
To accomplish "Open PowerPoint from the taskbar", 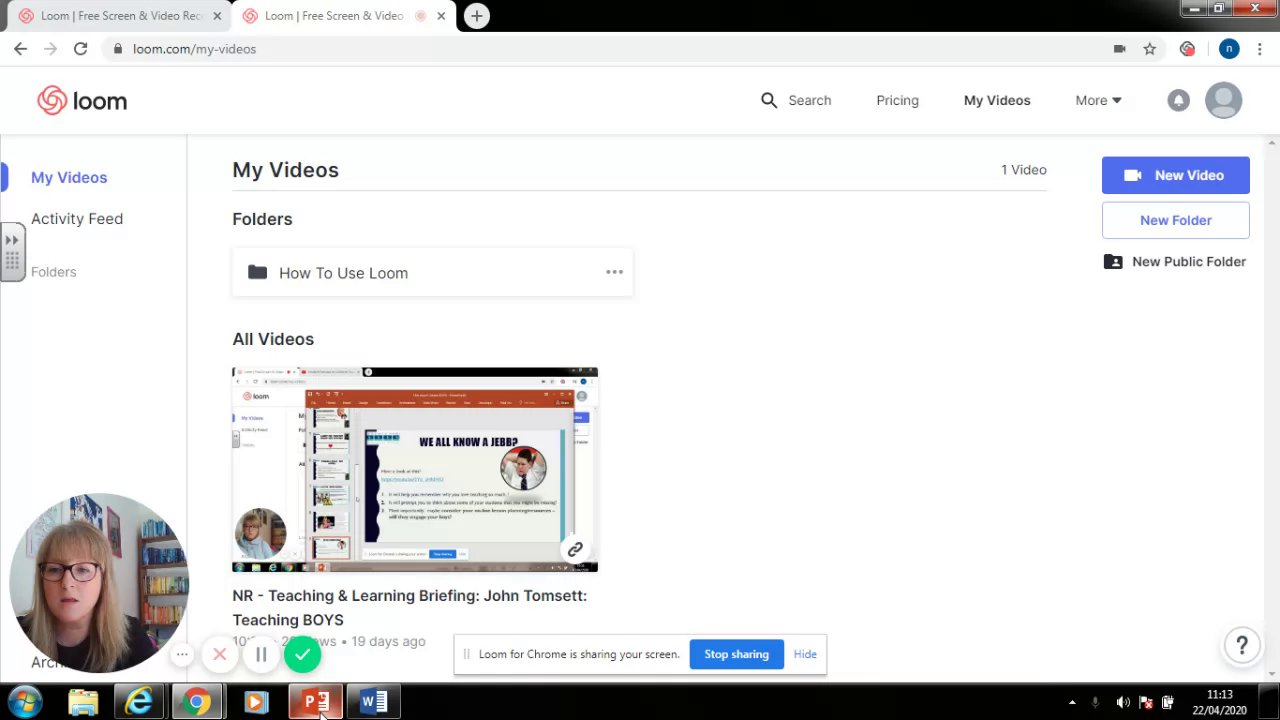I will coord(316,702).
